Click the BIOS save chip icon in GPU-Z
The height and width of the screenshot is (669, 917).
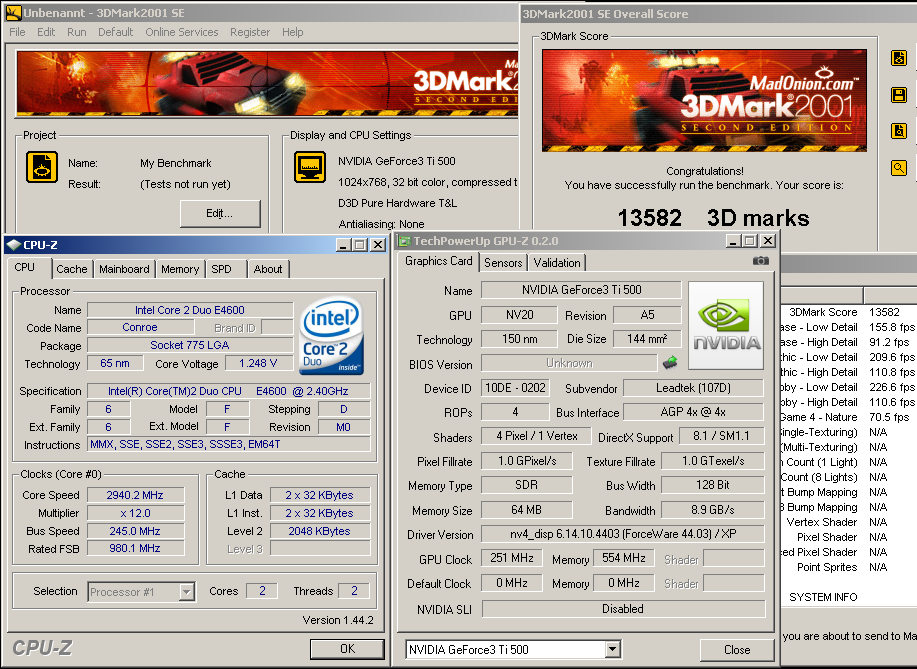670,363
